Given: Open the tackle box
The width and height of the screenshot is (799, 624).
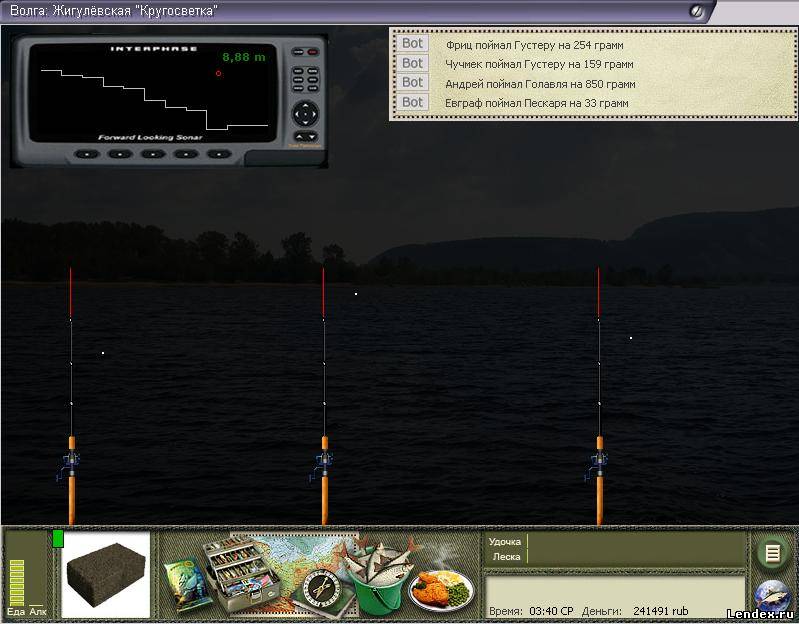Looking at the screenshot, I should [241, 576].
